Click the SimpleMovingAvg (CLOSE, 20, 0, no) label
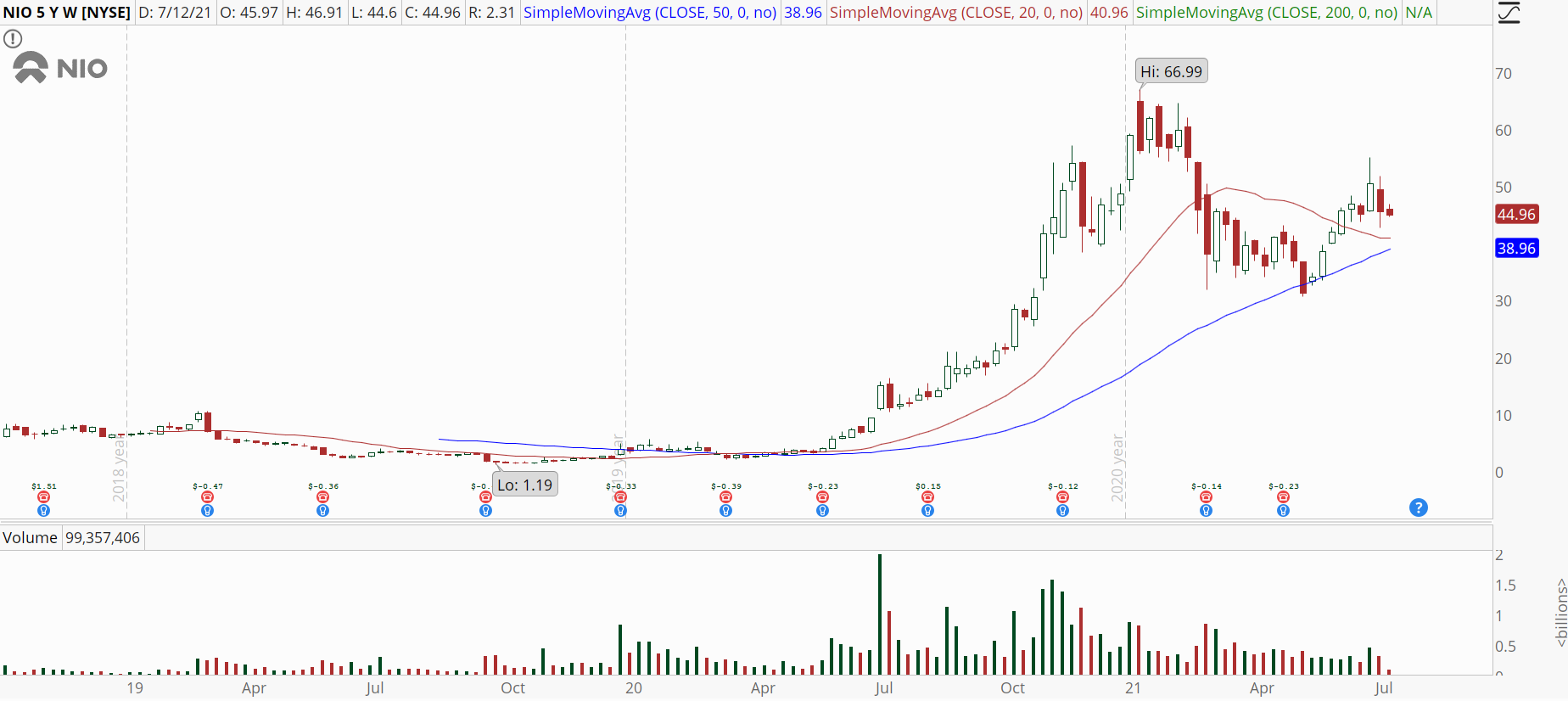The image size is (1568, 701). click(956, 13)
